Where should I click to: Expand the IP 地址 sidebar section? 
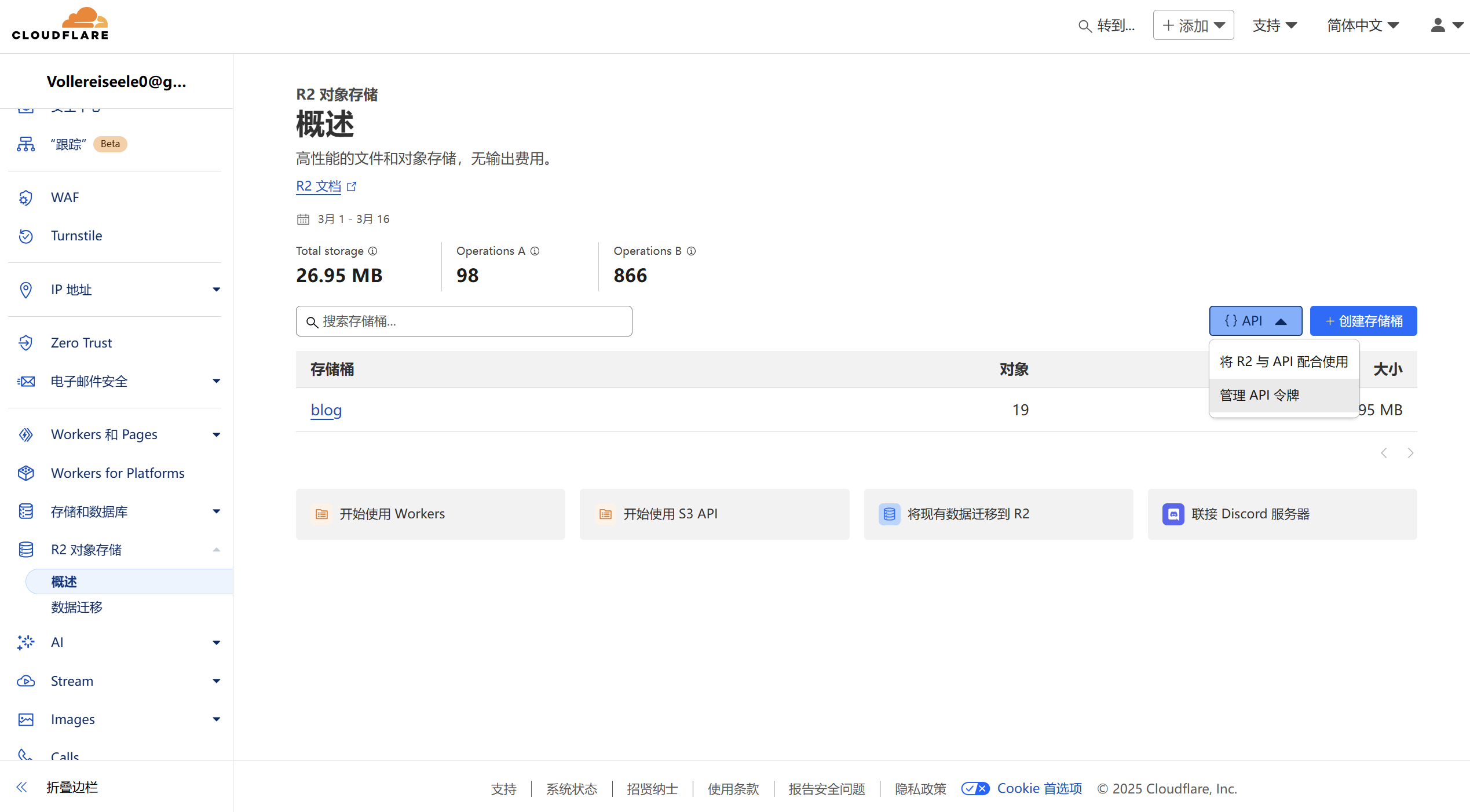pos(216,290)
